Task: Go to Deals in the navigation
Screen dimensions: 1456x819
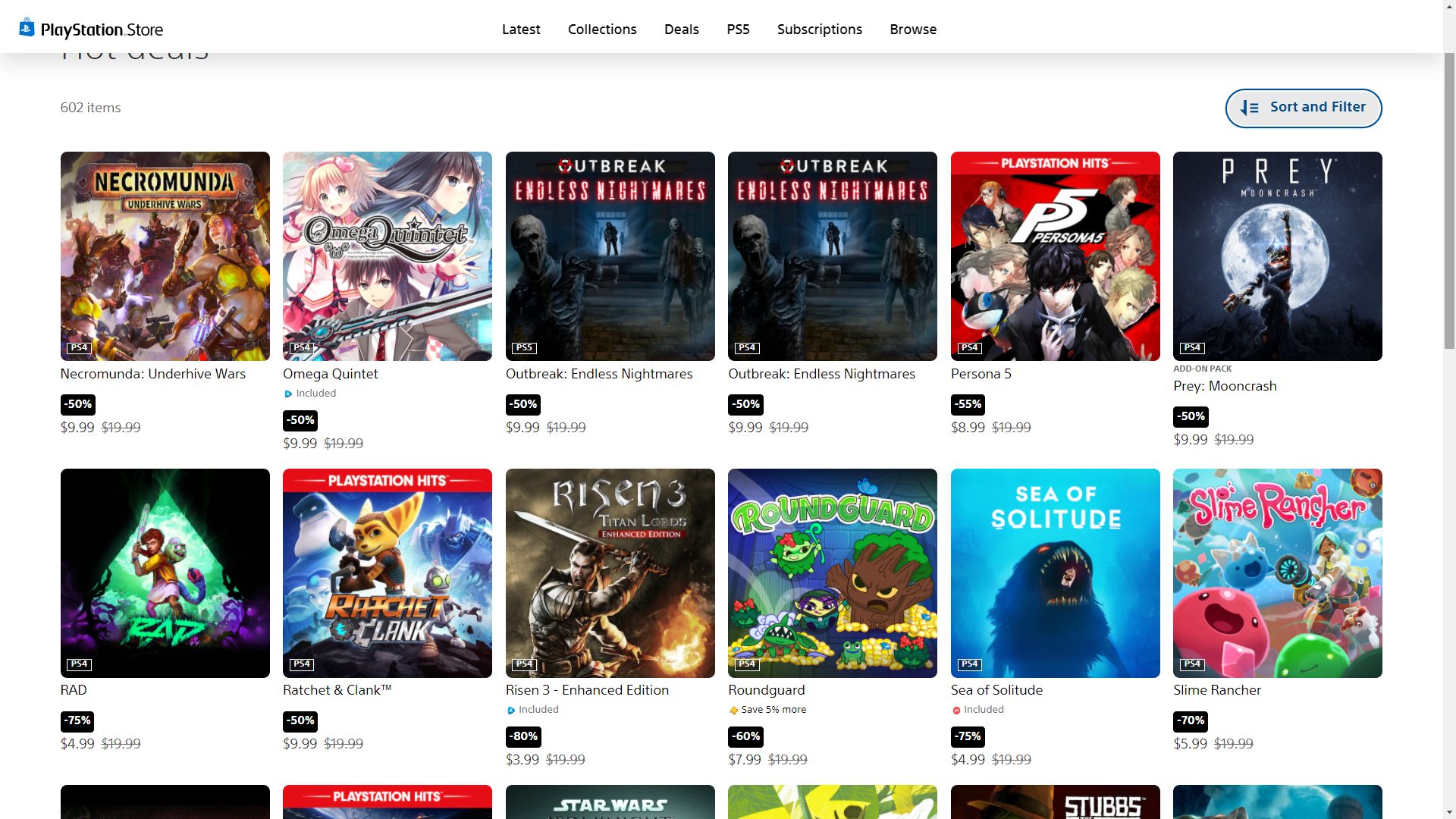Action: coord(681,30)
